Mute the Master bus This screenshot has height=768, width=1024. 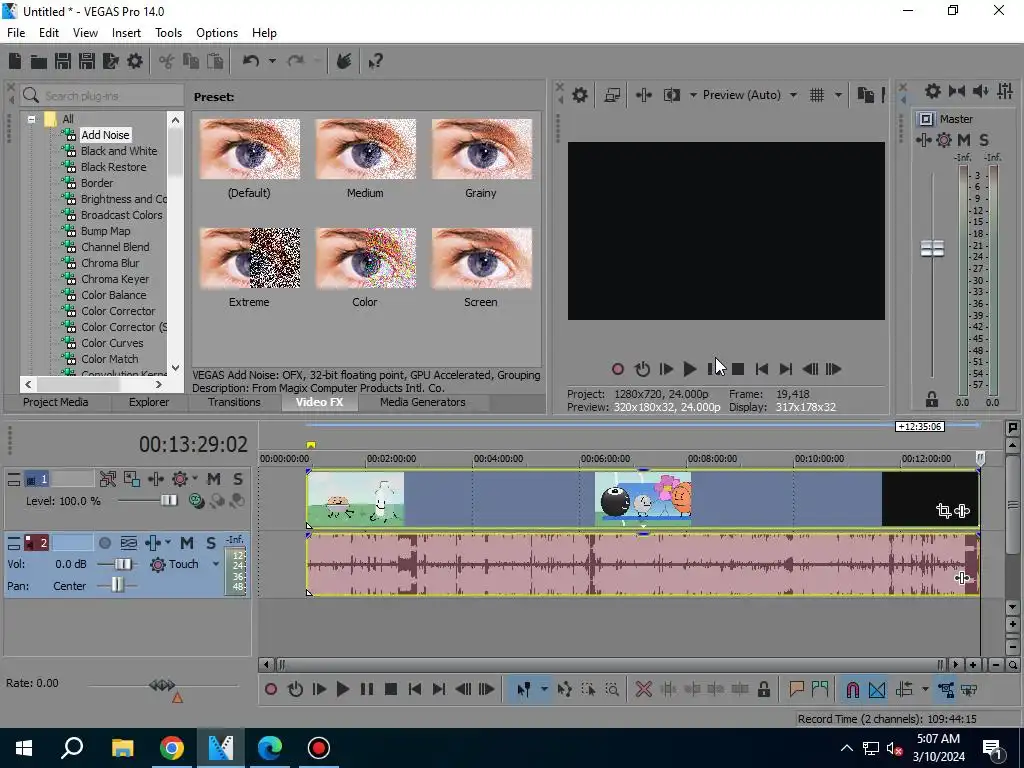point(964,140)
